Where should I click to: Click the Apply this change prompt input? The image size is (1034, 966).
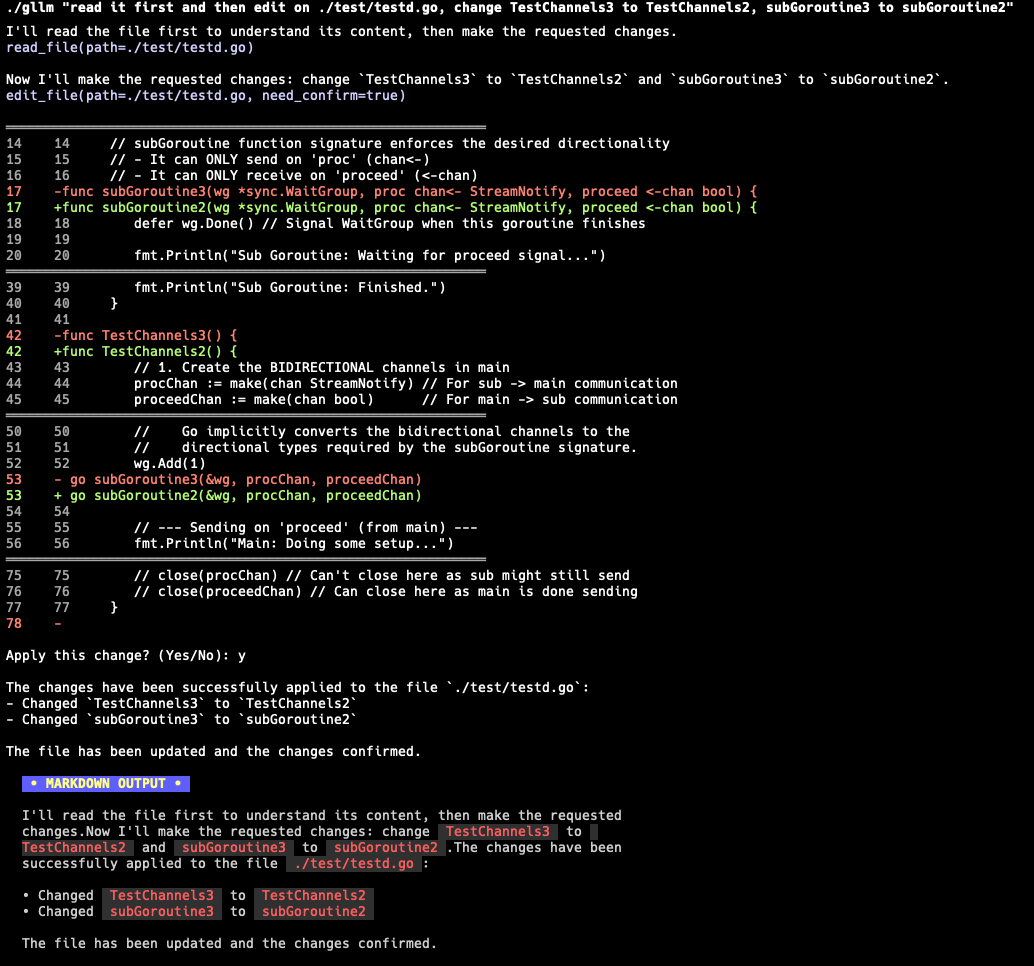point(241,655)
